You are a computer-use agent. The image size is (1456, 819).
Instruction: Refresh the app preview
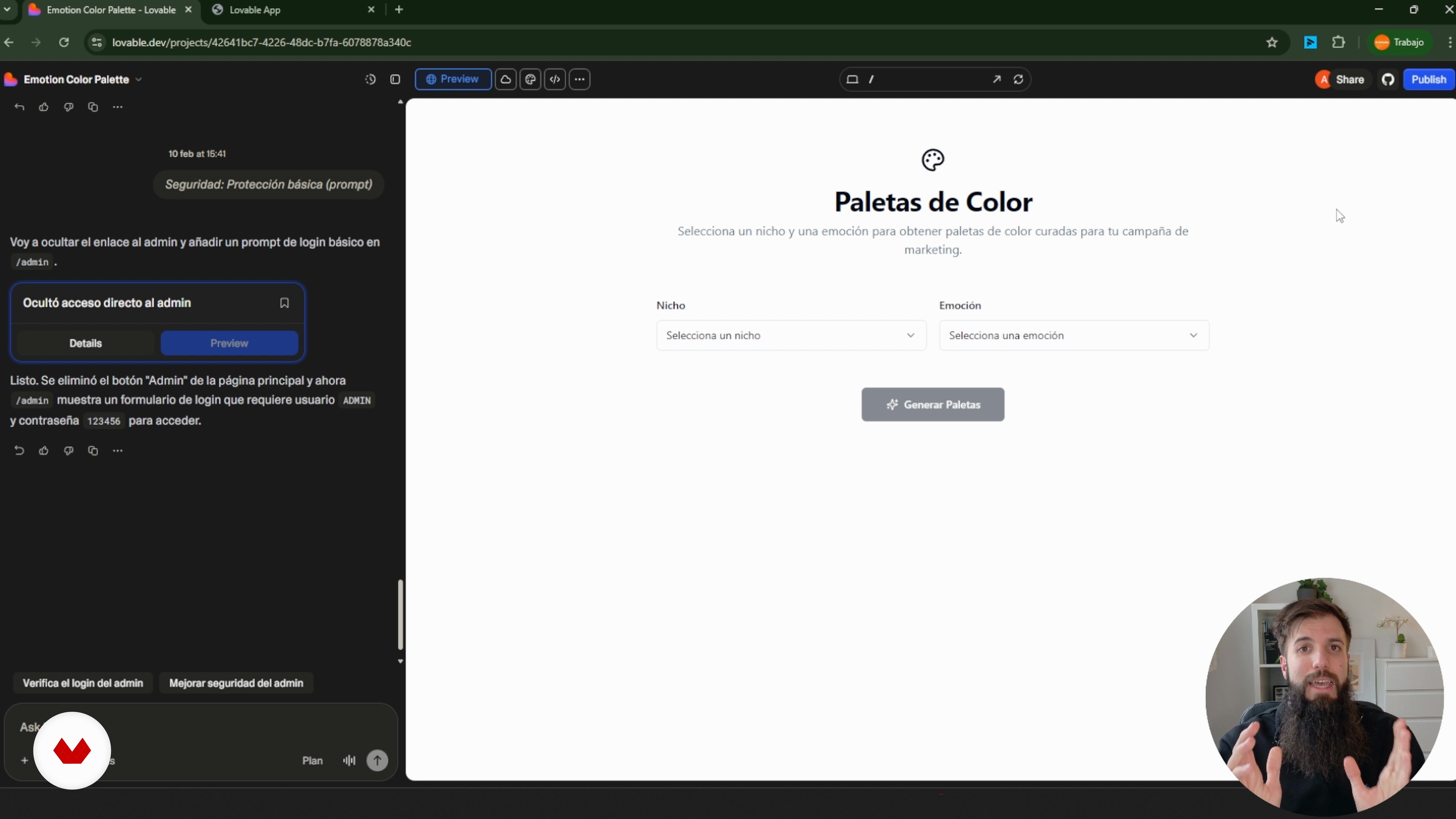[1018, 80]
